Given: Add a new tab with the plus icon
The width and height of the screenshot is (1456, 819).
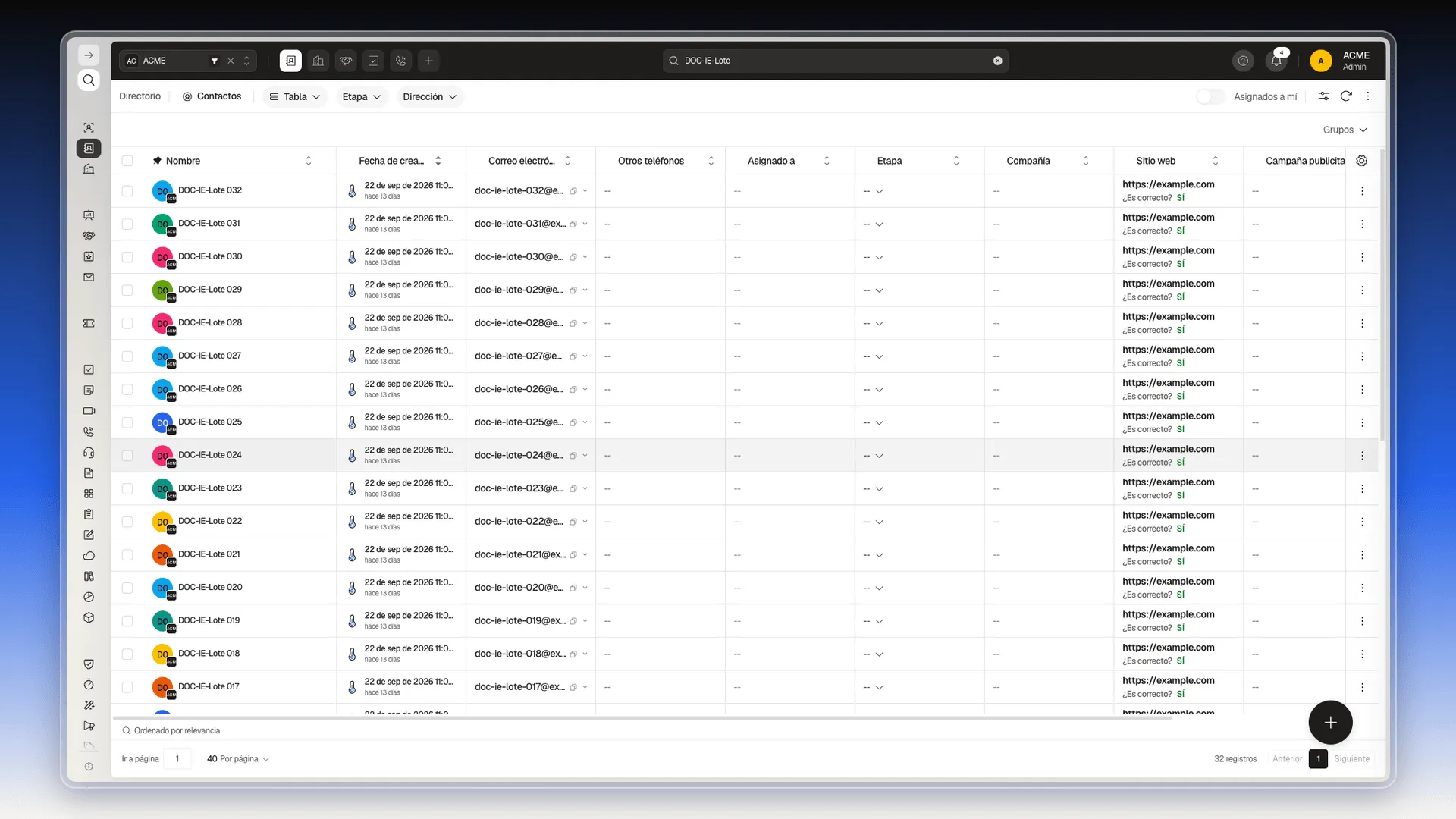Looking at the screenshot, I should 428,61.
